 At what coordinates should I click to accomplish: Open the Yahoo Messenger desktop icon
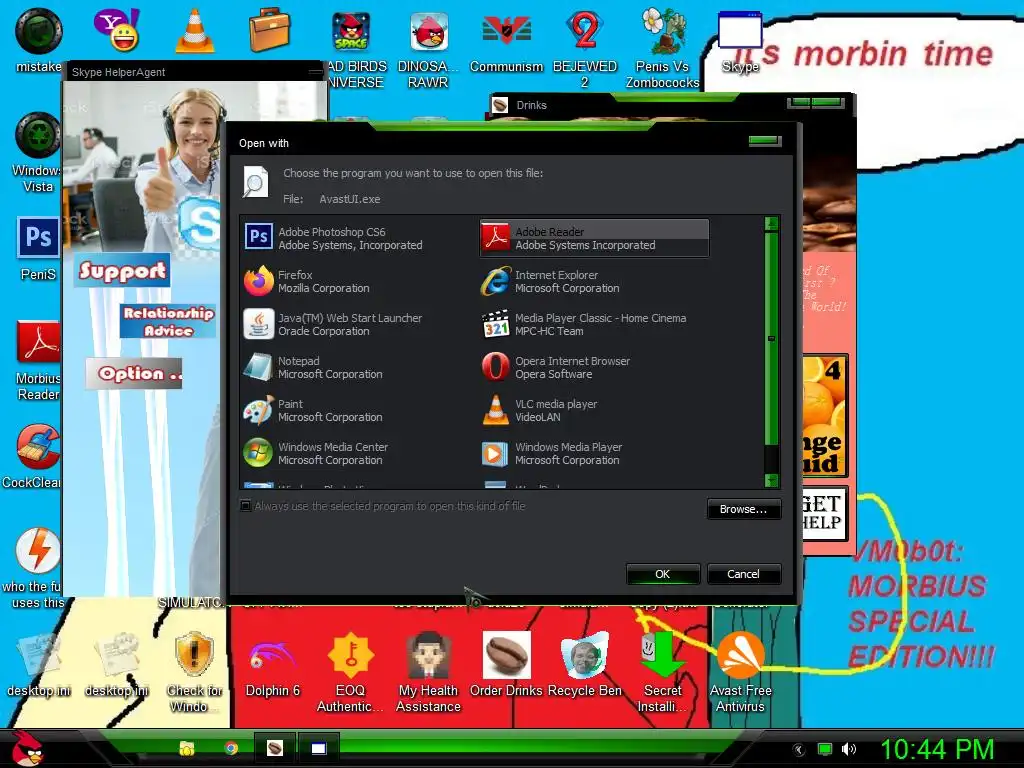pyautogui.click(x=116, y=30)
